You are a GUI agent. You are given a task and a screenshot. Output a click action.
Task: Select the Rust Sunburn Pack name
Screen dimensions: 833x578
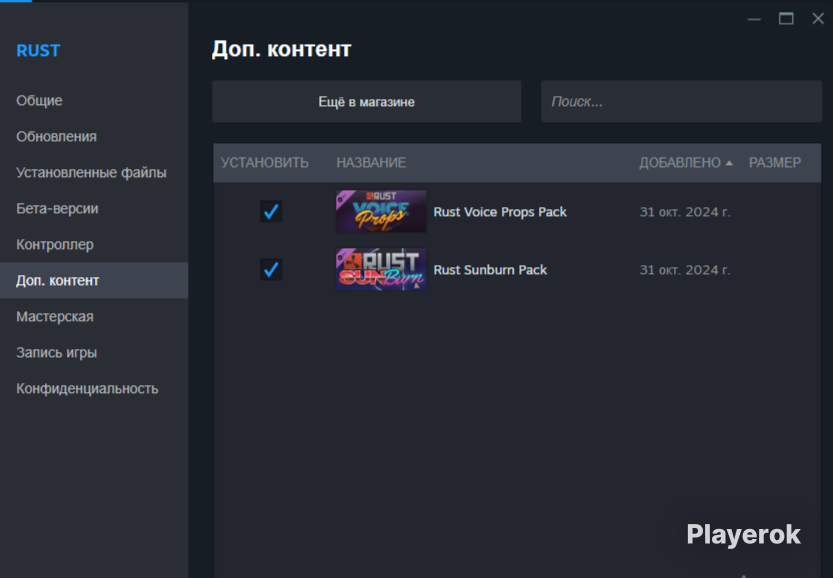pyautogui.click(x=490, y=270)
